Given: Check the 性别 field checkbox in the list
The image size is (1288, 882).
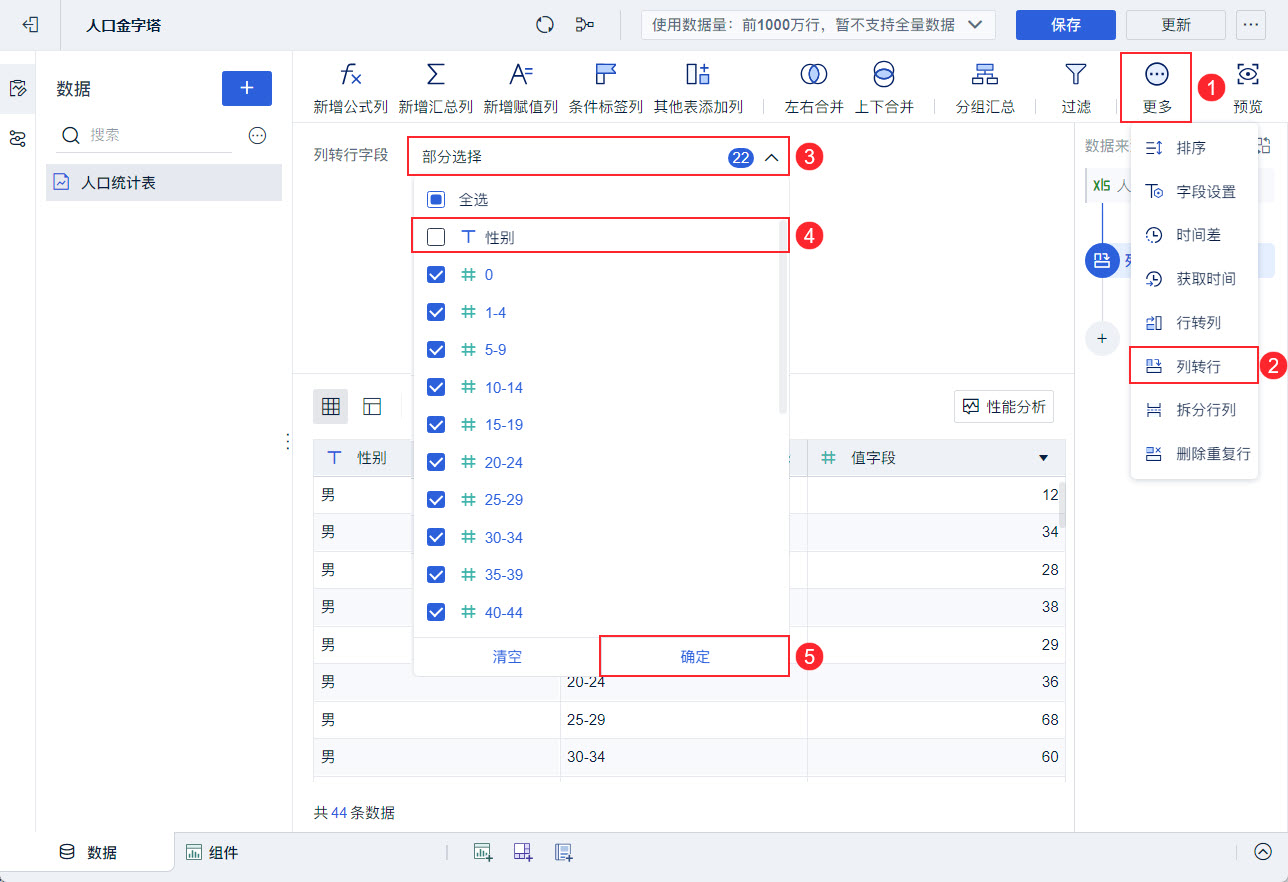Looking at the screenshot, I should pyautogui.click(x=436, y=237).
